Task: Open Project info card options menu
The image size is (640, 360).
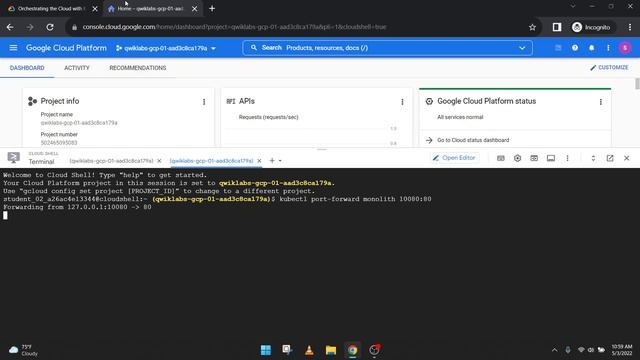Action: (204, 102)
